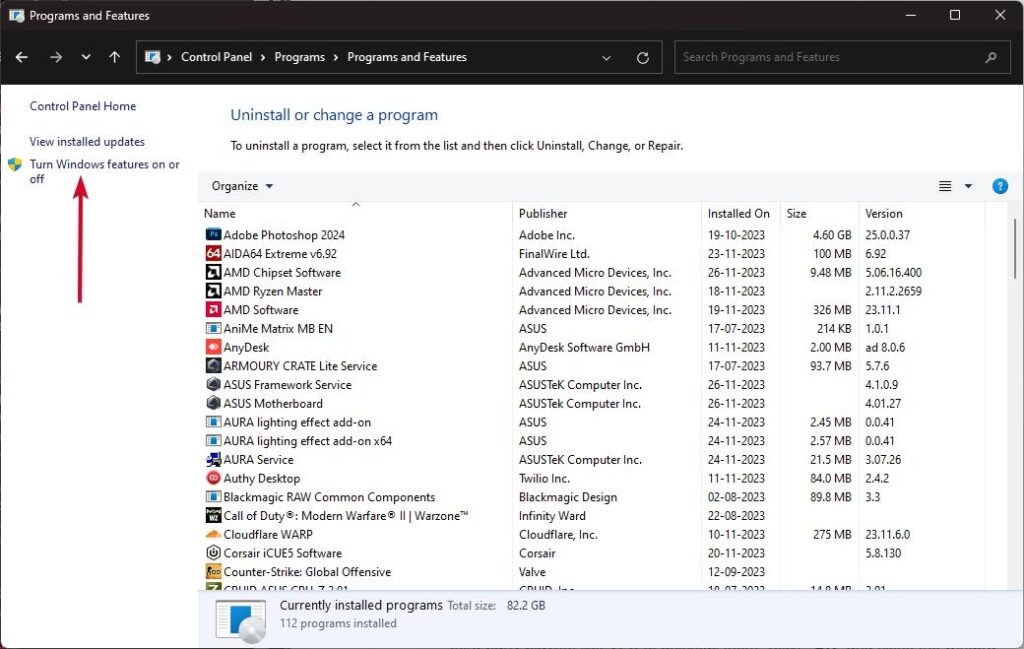
Task: Click the Adobe Photoshop 2024 program icon
Action: click(x=213, y=234)
